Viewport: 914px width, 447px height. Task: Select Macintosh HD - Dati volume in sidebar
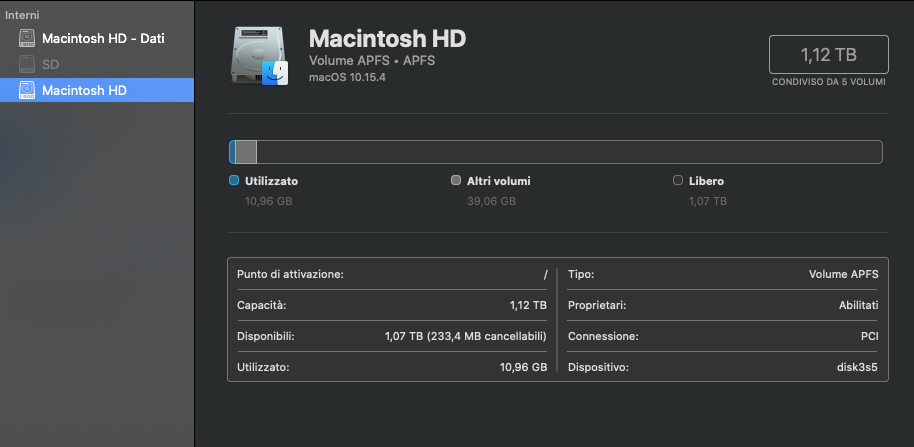(97, 38)
